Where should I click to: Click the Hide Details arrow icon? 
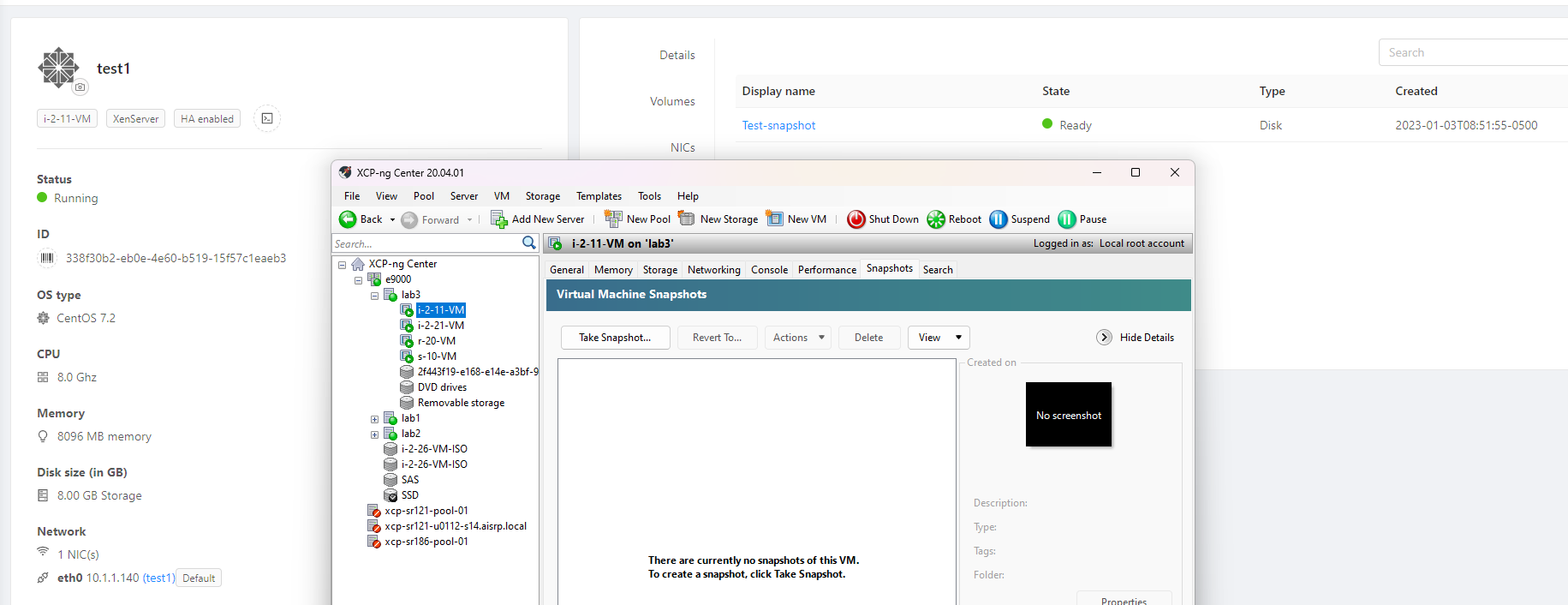(1105, 338)
